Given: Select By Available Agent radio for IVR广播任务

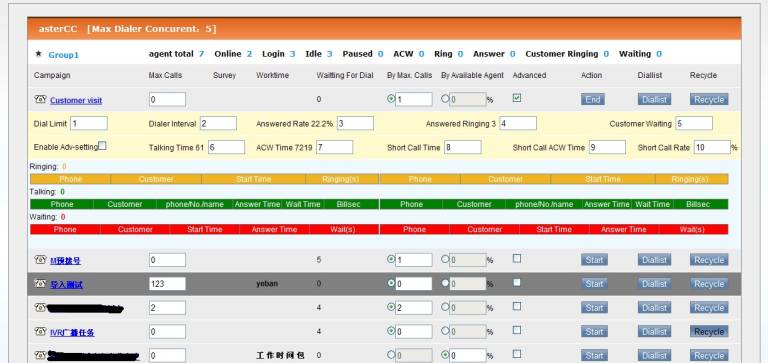Looking at the screenshot, I should pyautogui.click(x=445, y=331).
